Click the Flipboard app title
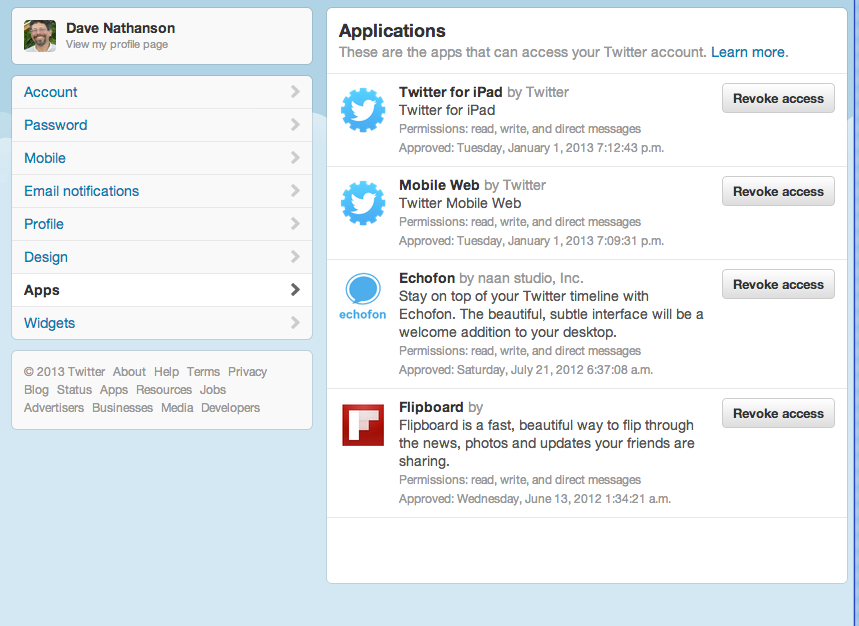Viewport: 859px width, 626px height. (x=431, y=407)
